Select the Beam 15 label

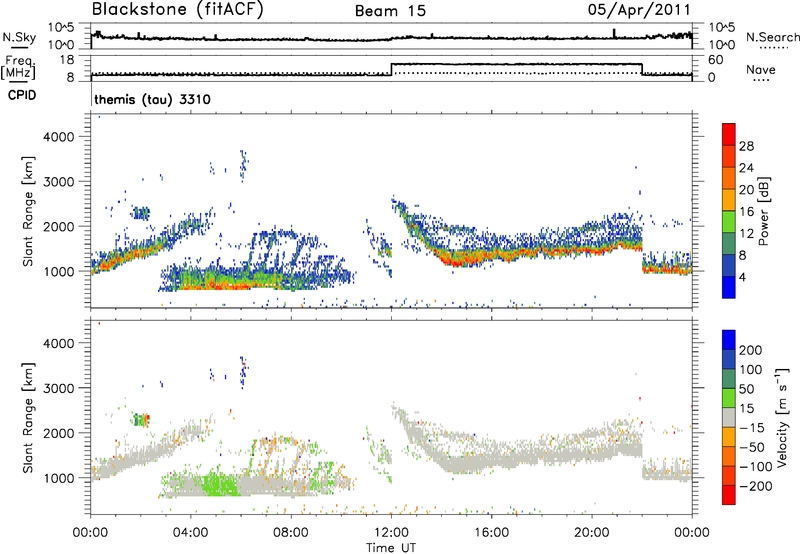click(390, 11)
